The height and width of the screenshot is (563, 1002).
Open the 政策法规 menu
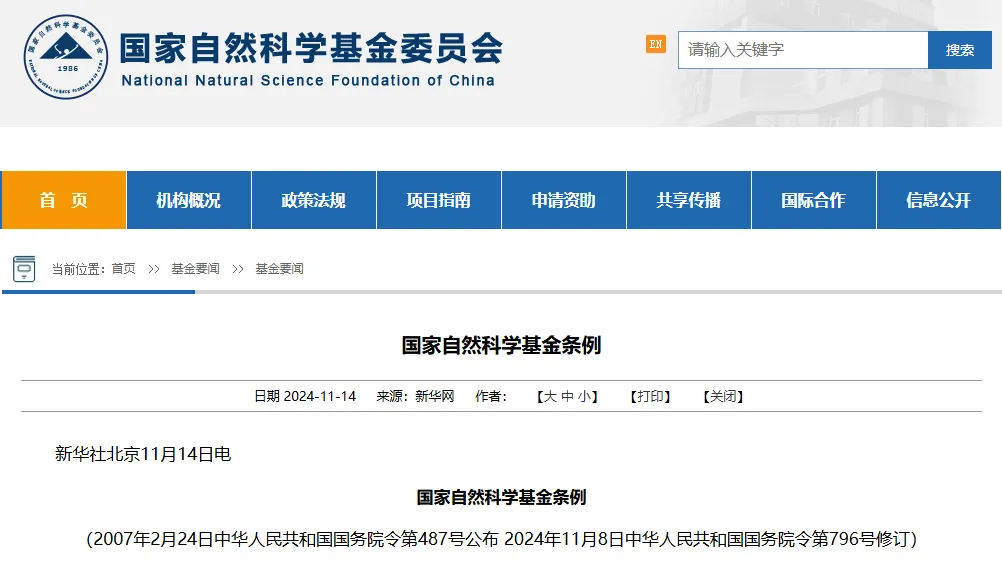tap(313, 200)
